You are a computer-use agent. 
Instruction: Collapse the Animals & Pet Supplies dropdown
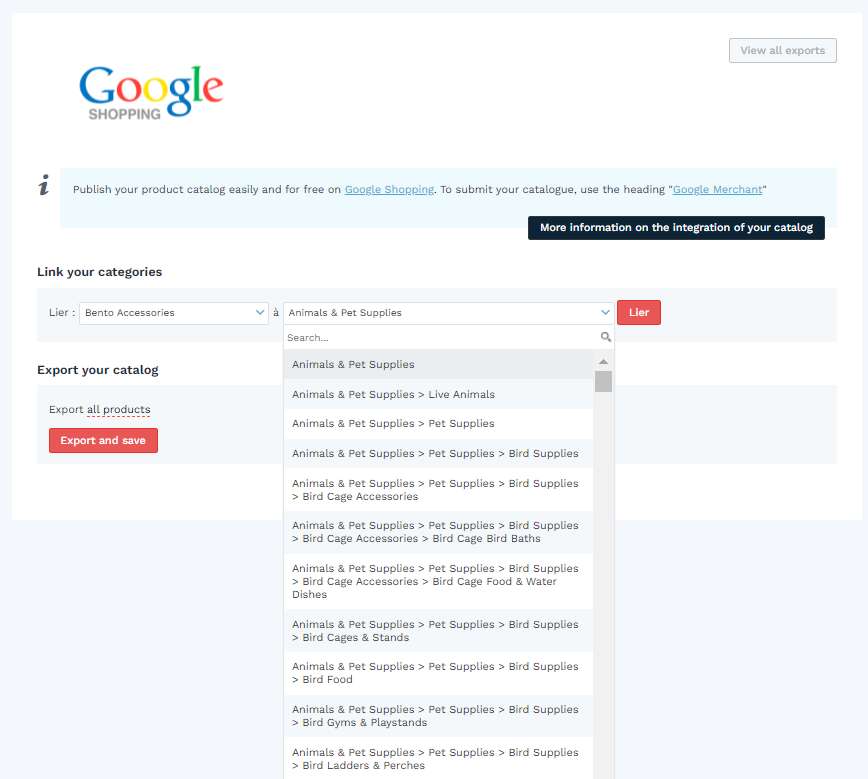click(448, 313)
